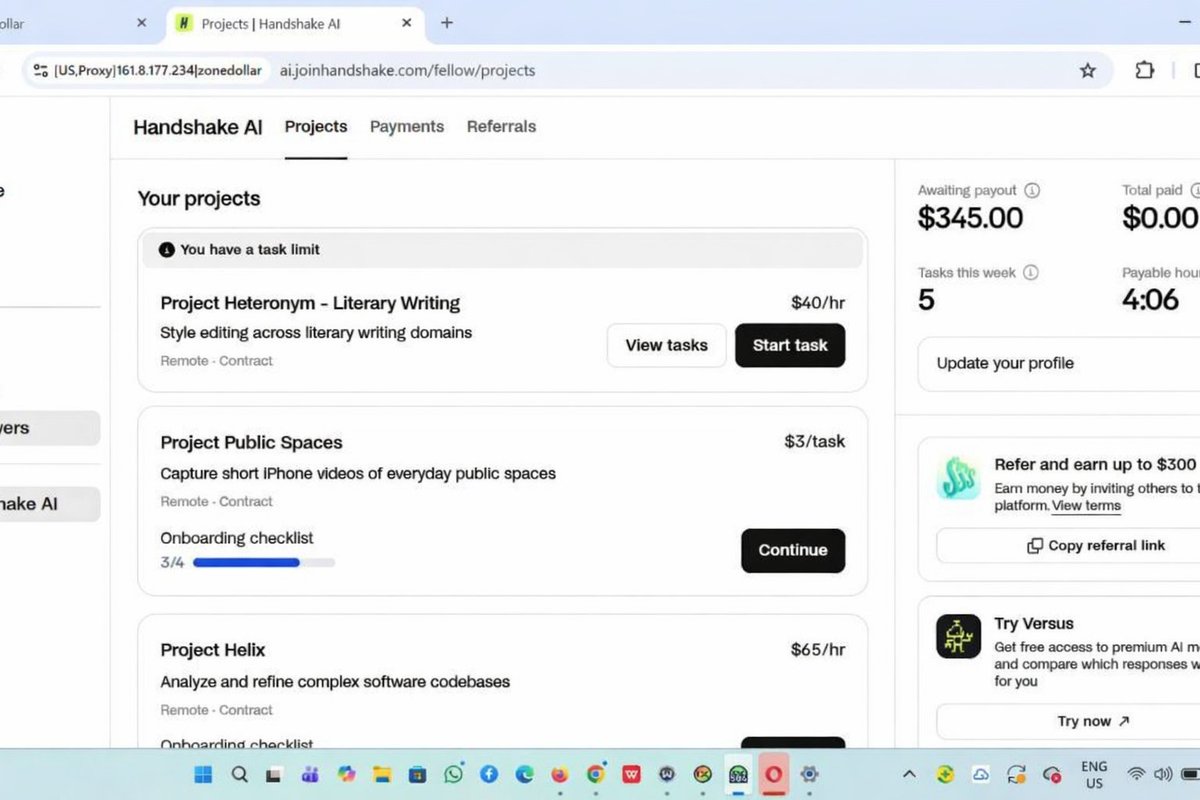Screen dimensions: 1200x800
Task: Open Microsoft Store from the taskbar
Action: [x=417, y=774]
